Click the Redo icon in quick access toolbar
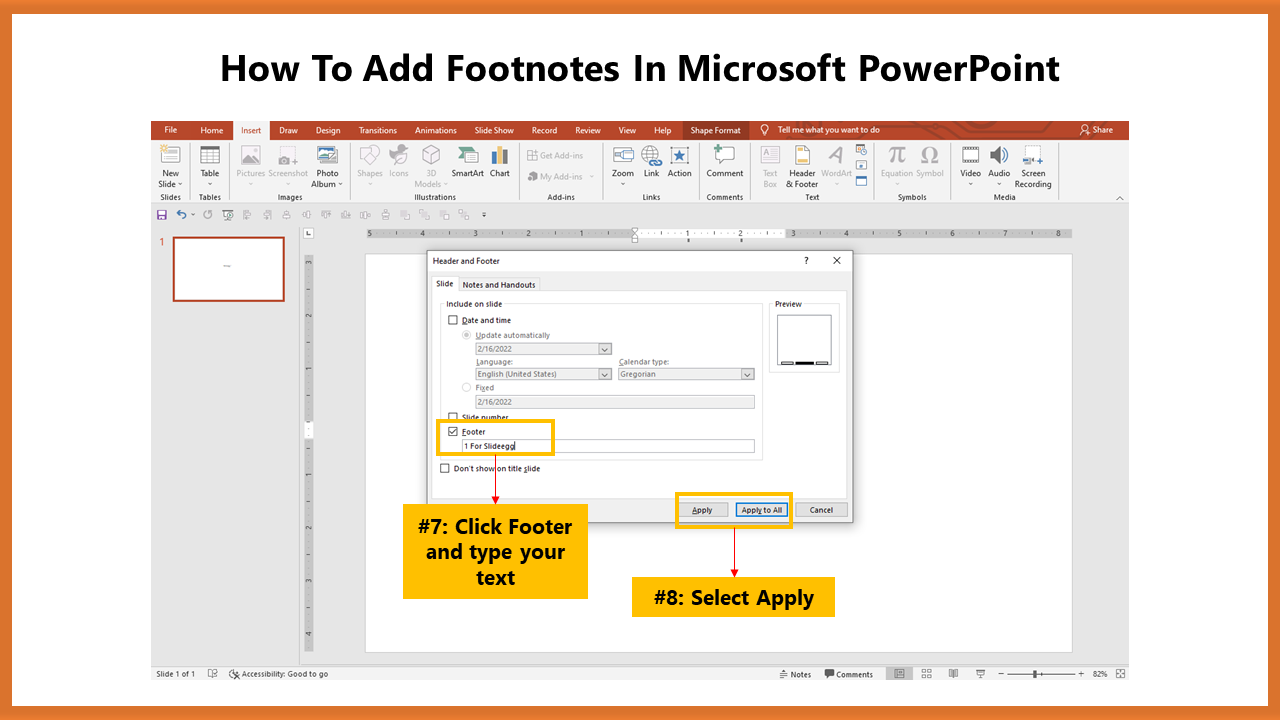Screen dimensions: 1280x720 click(x=208, y=214)
